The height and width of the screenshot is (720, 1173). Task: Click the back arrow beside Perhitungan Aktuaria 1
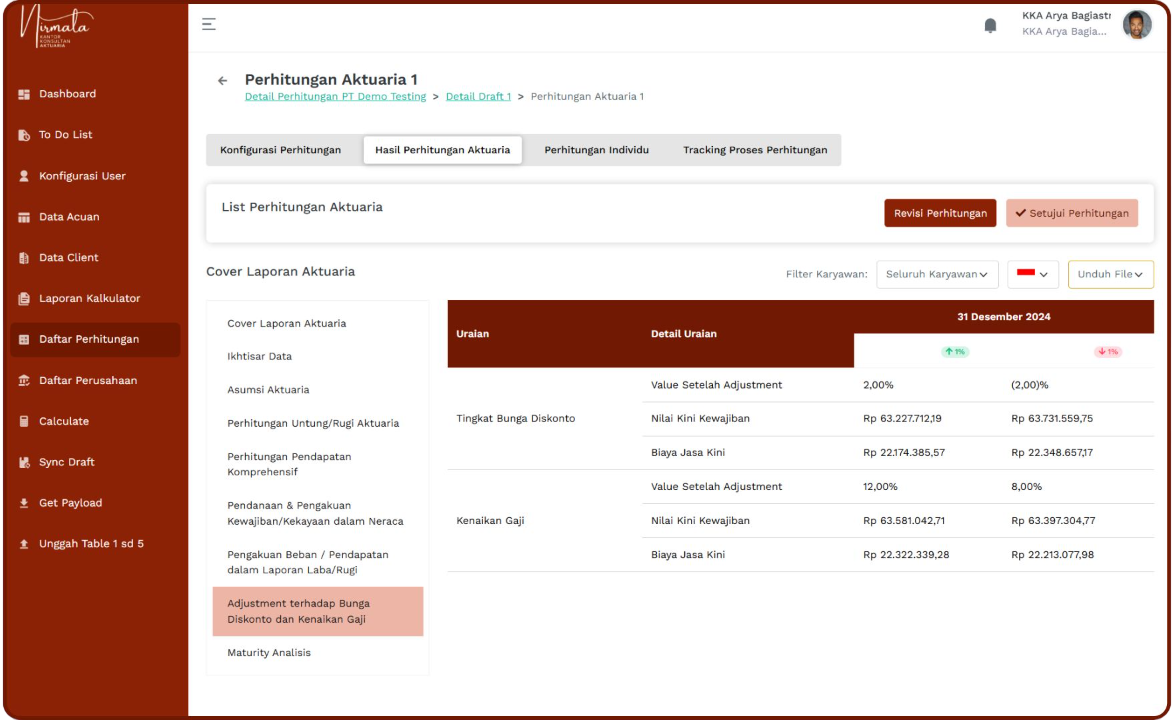223,80
